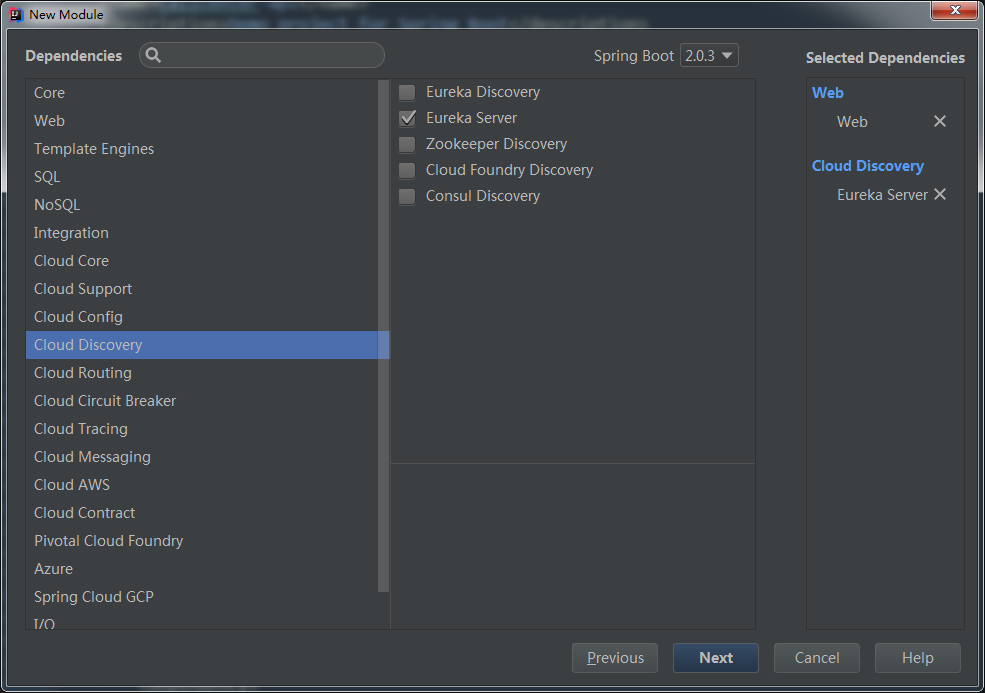Open the Spring Boot version dropdown

coord(709,55)
